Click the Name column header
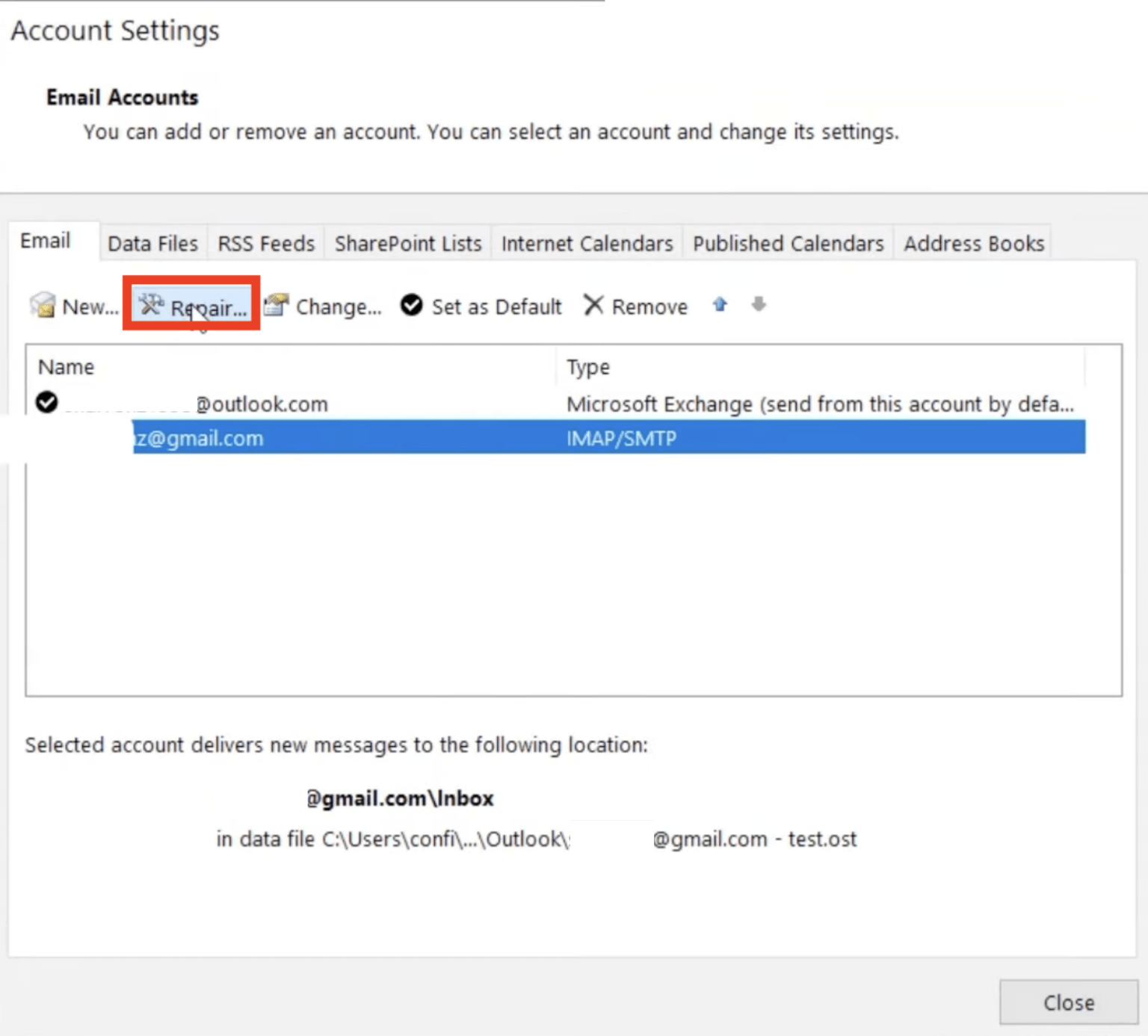This screenshot has width=1148, height=1036. pyautogui.click(x=66, y=367)
